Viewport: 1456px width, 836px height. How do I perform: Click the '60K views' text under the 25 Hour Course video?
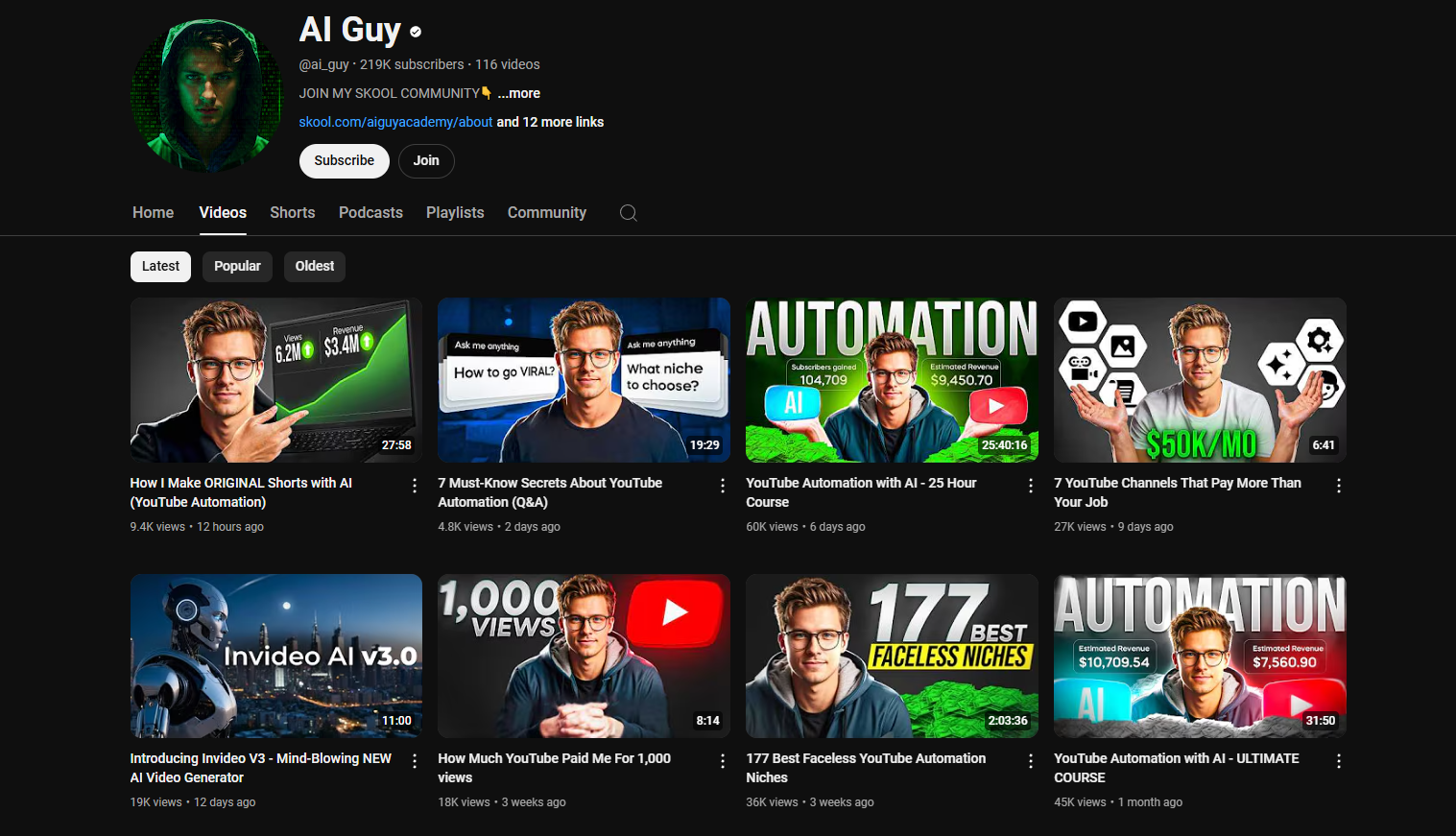coord(772,527)
